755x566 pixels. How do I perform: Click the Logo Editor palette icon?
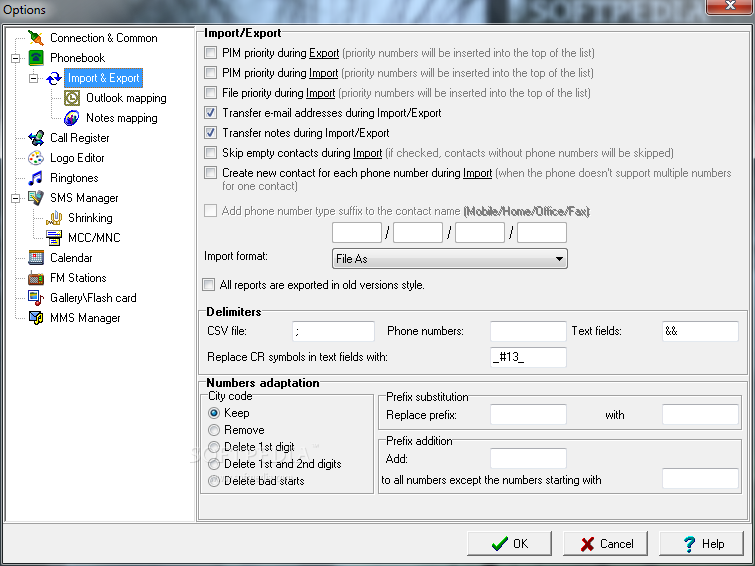[x=36, y=158]
